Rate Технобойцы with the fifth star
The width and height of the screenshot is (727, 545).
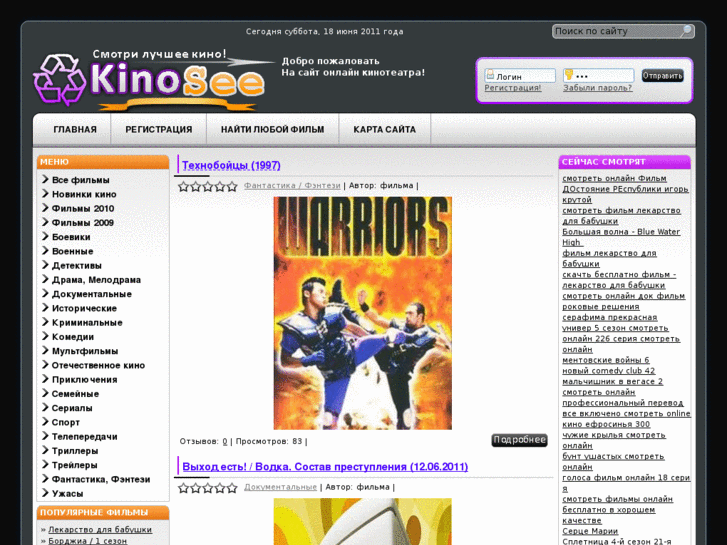pos(232,186)
